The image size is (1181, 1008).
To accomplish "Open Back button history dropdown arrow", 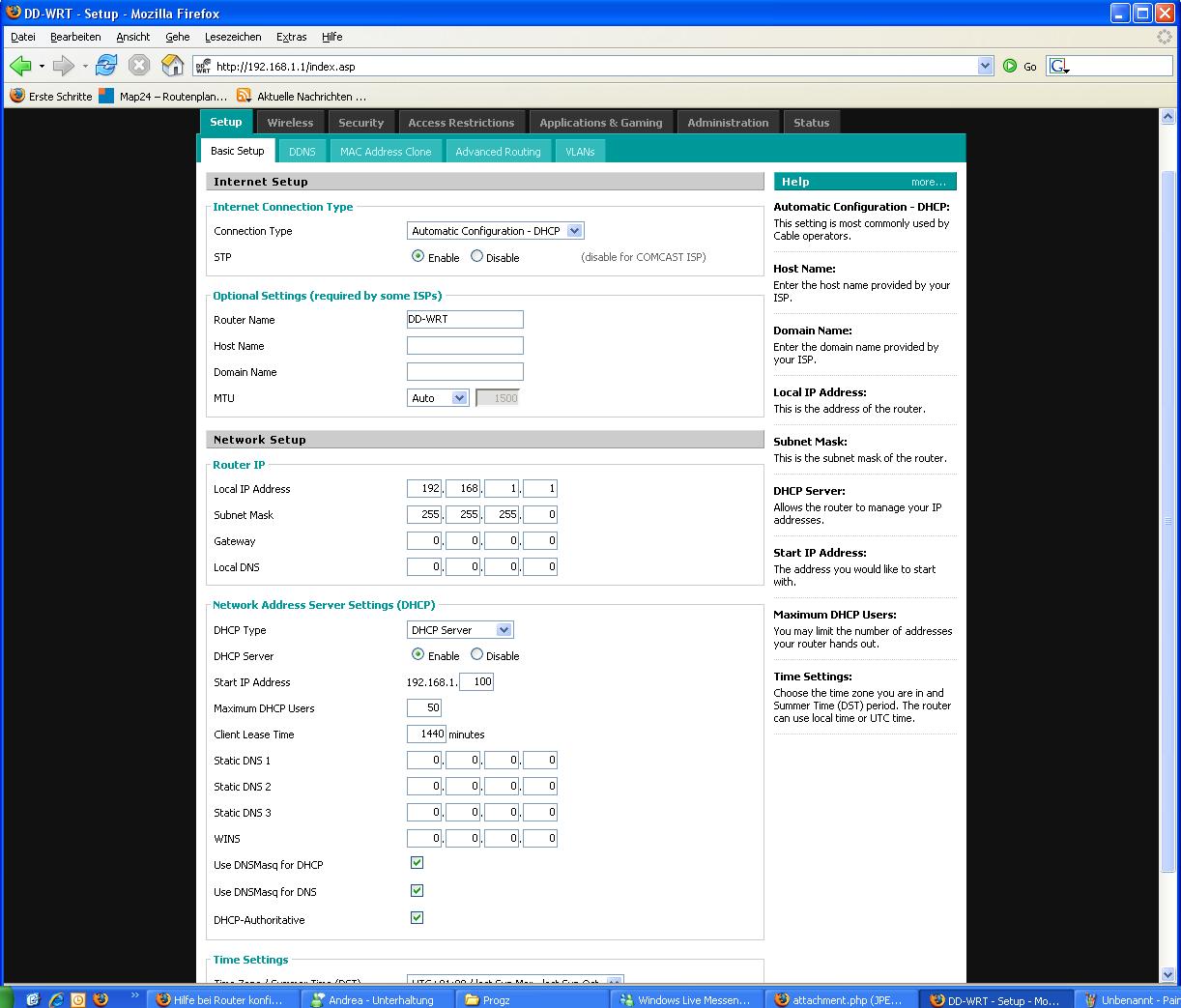I will [42, 67].
